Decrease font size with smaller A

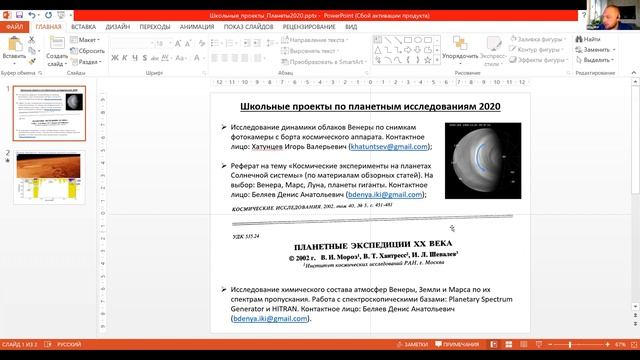[188, 44]
